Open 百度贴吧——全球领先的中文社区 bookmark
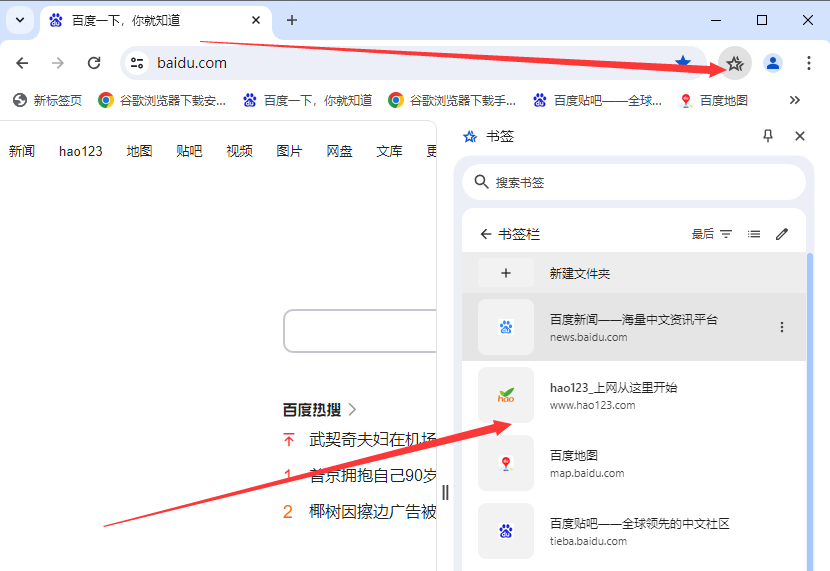The height and width of the screenshot is (571, 830). tap(634, 531)
